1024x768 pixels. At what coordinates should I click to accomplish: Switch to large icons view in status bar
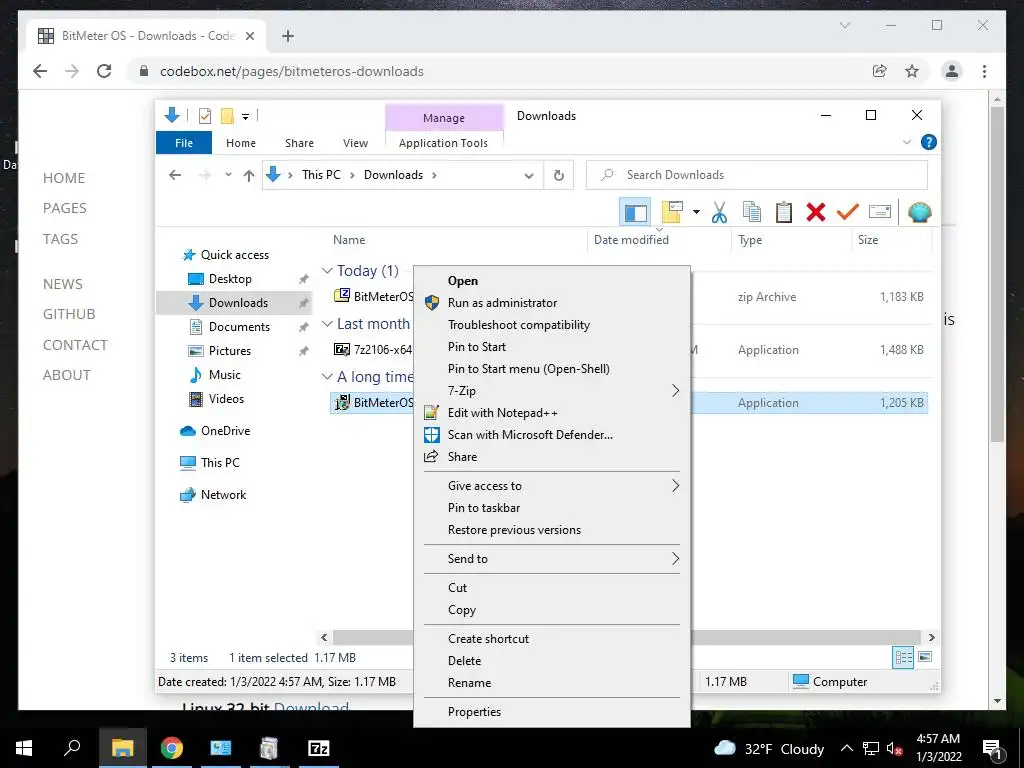point(925,657)
